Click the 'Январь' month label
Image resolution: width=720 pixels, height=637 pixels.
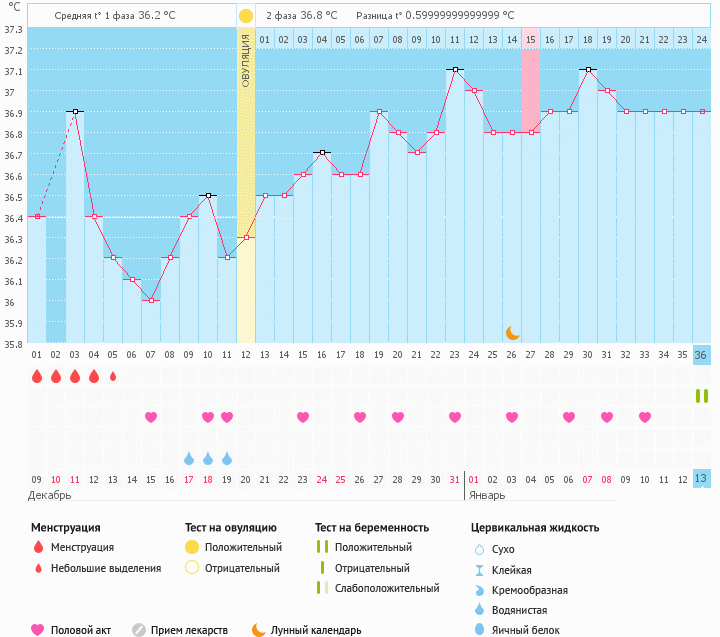[486, 495]
